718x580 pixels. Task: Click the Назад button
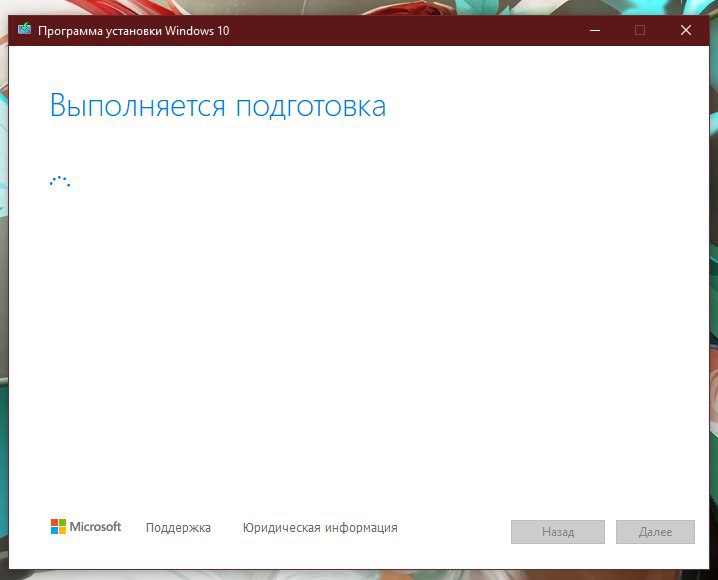click(558, 532)
